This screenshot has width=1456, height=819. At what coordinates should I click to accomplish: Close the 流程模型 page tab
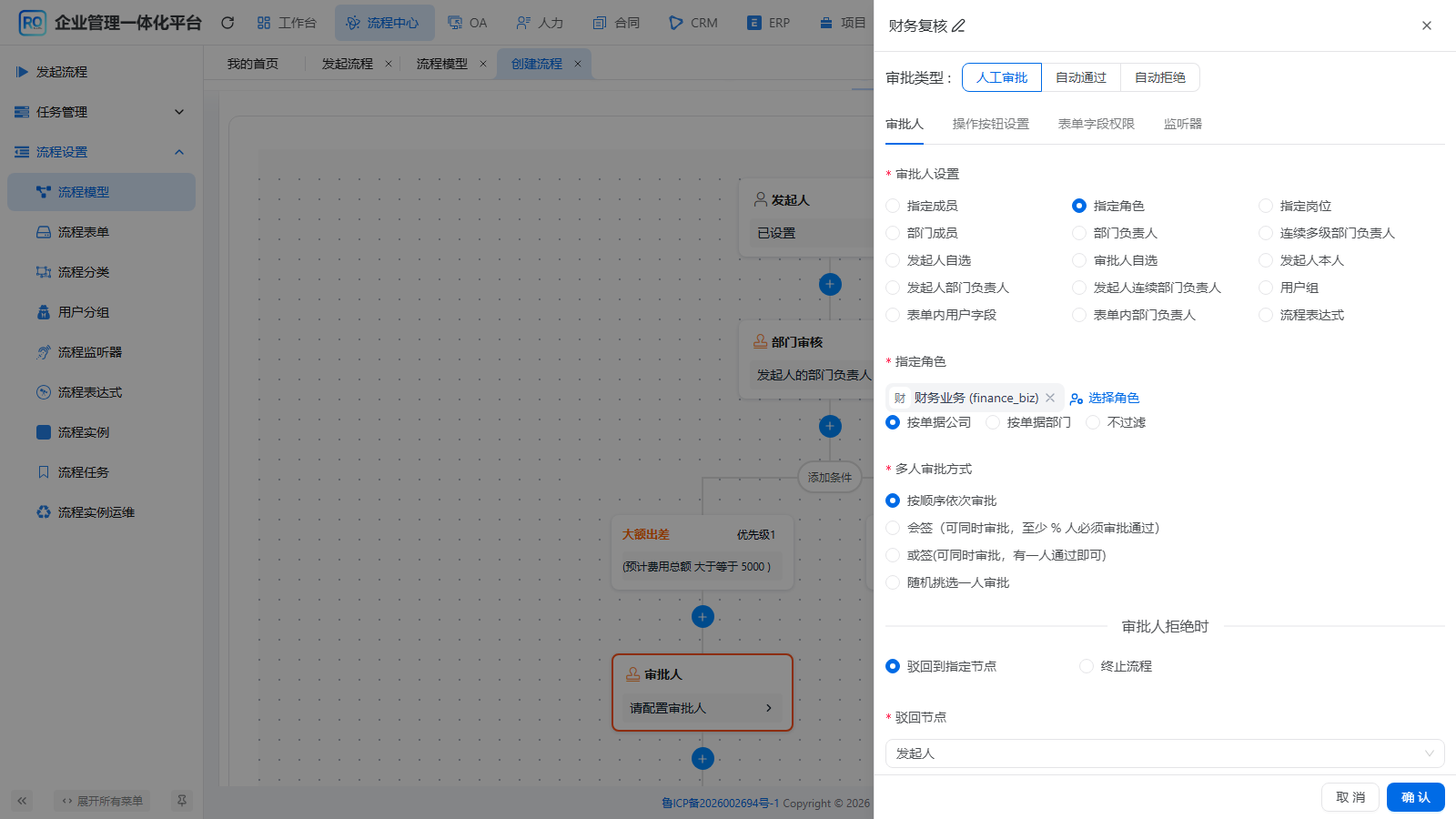483,64
